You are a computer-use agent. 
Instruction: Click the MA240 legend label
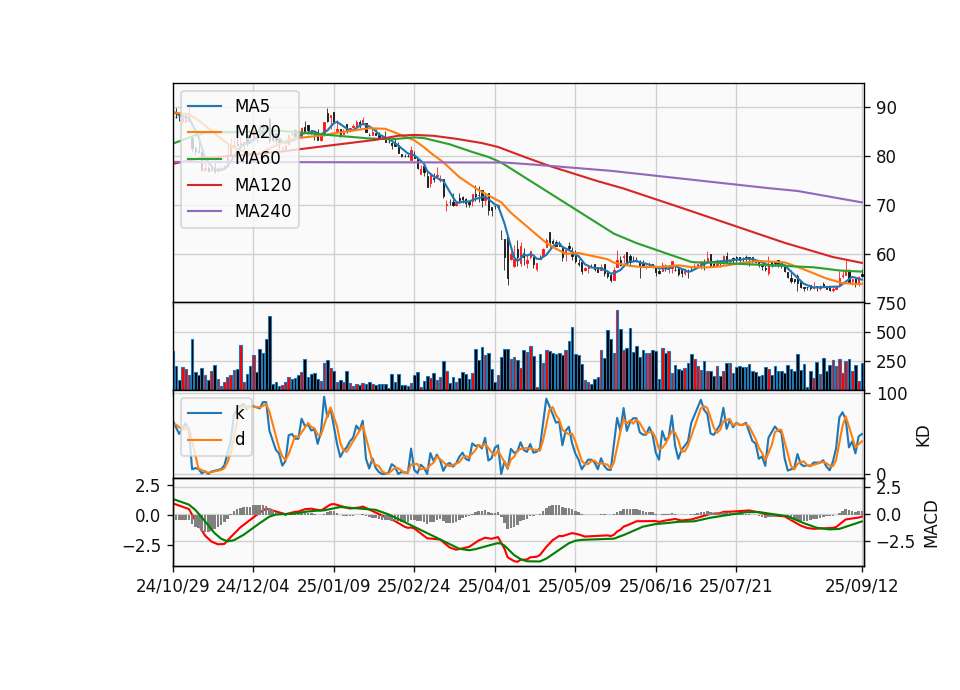coord(263,211)
